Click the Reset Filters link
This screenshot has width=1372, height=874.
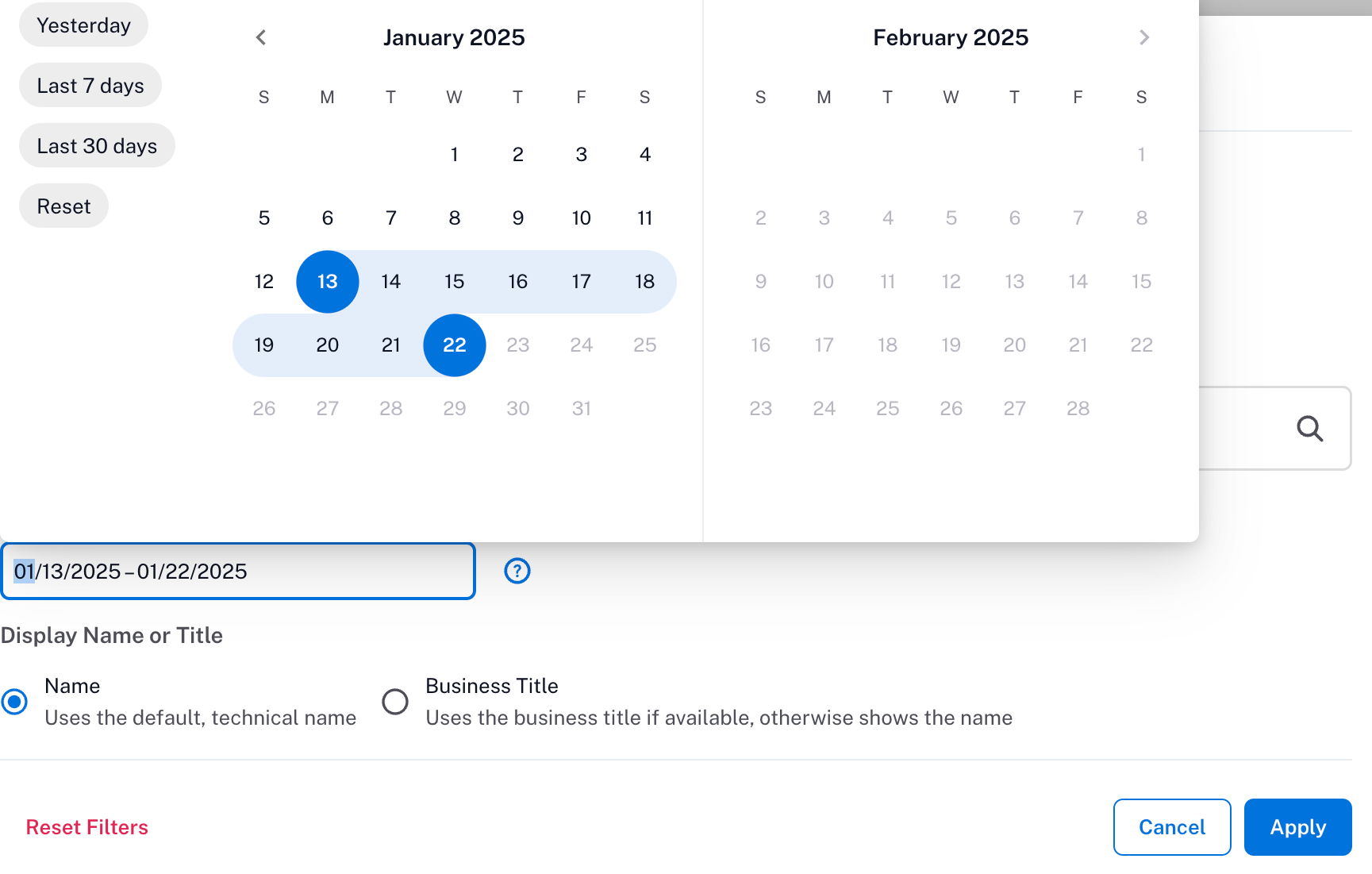(x=87, y=827)
